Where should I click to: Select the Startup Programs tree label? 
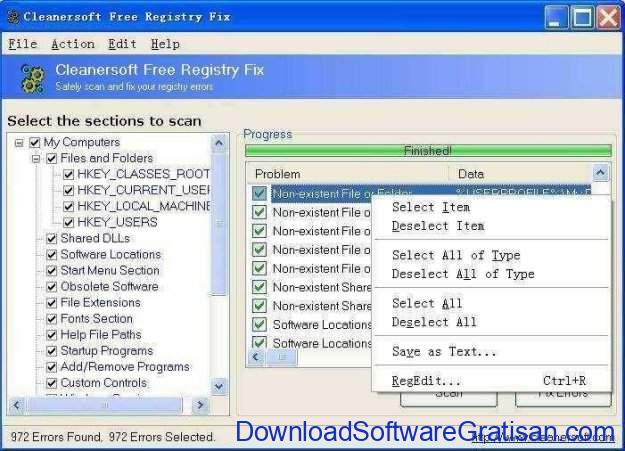click(107, 351)
